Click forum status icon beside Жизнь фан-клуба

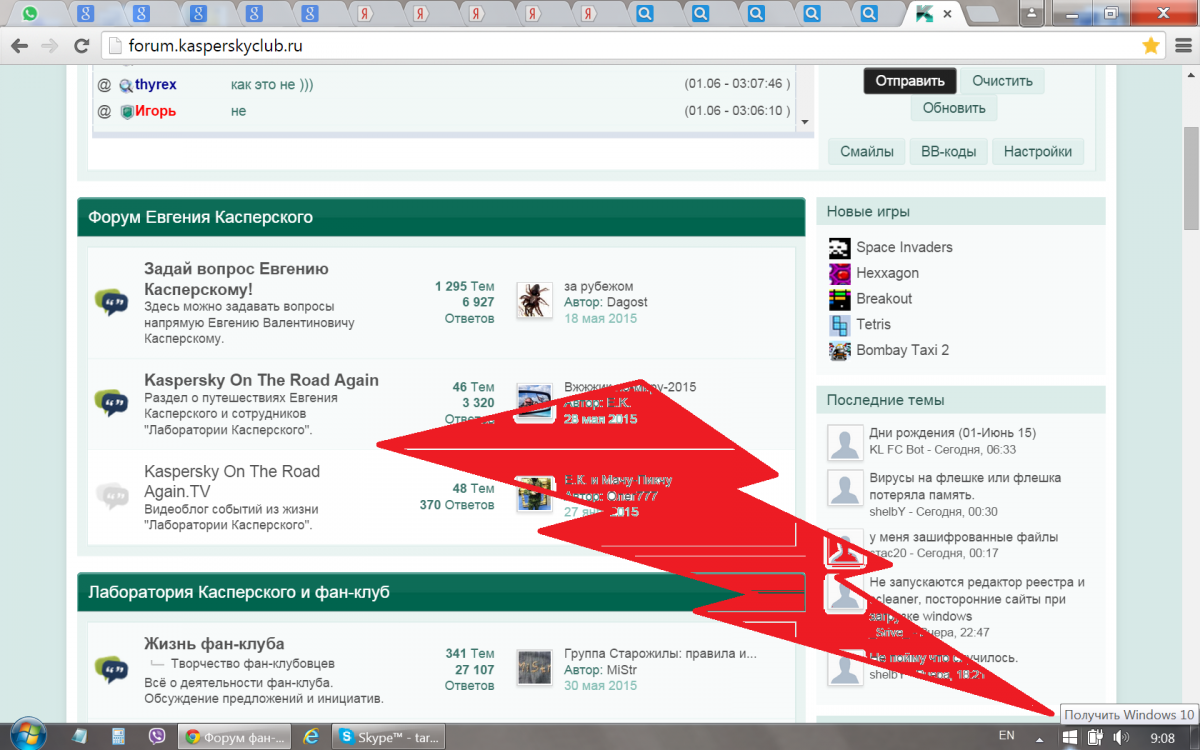point(111,668)
